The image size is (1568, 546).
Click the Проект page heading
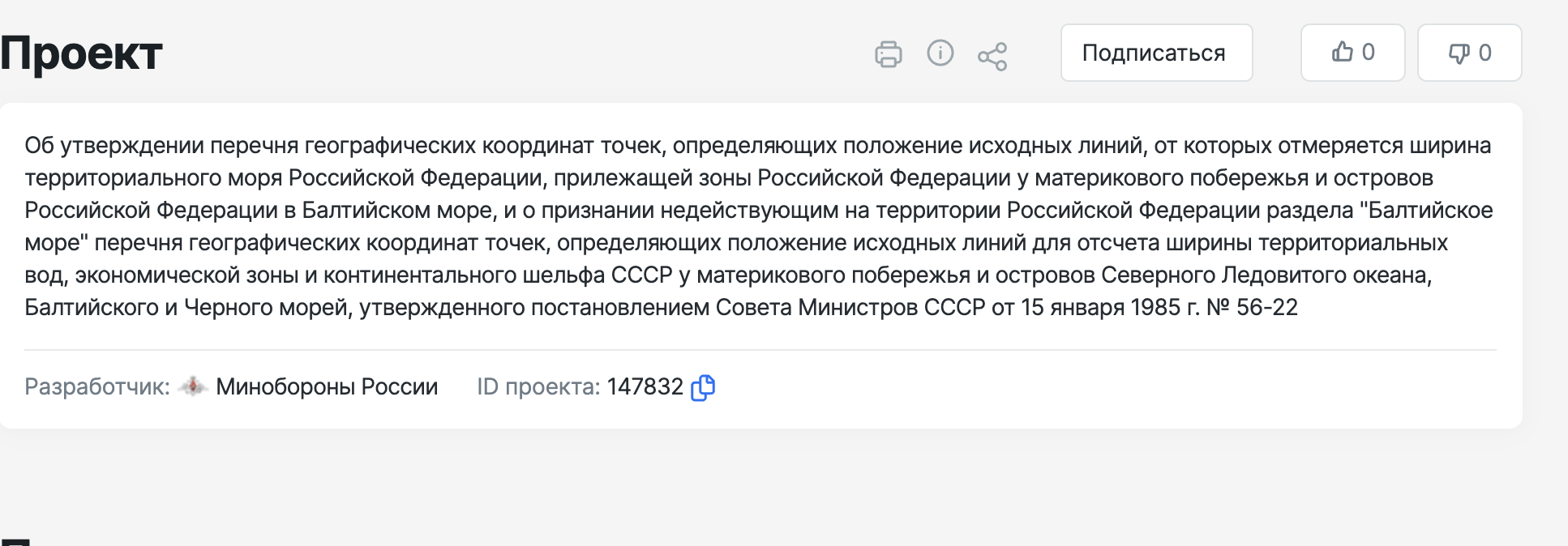[x=81, y=54]
